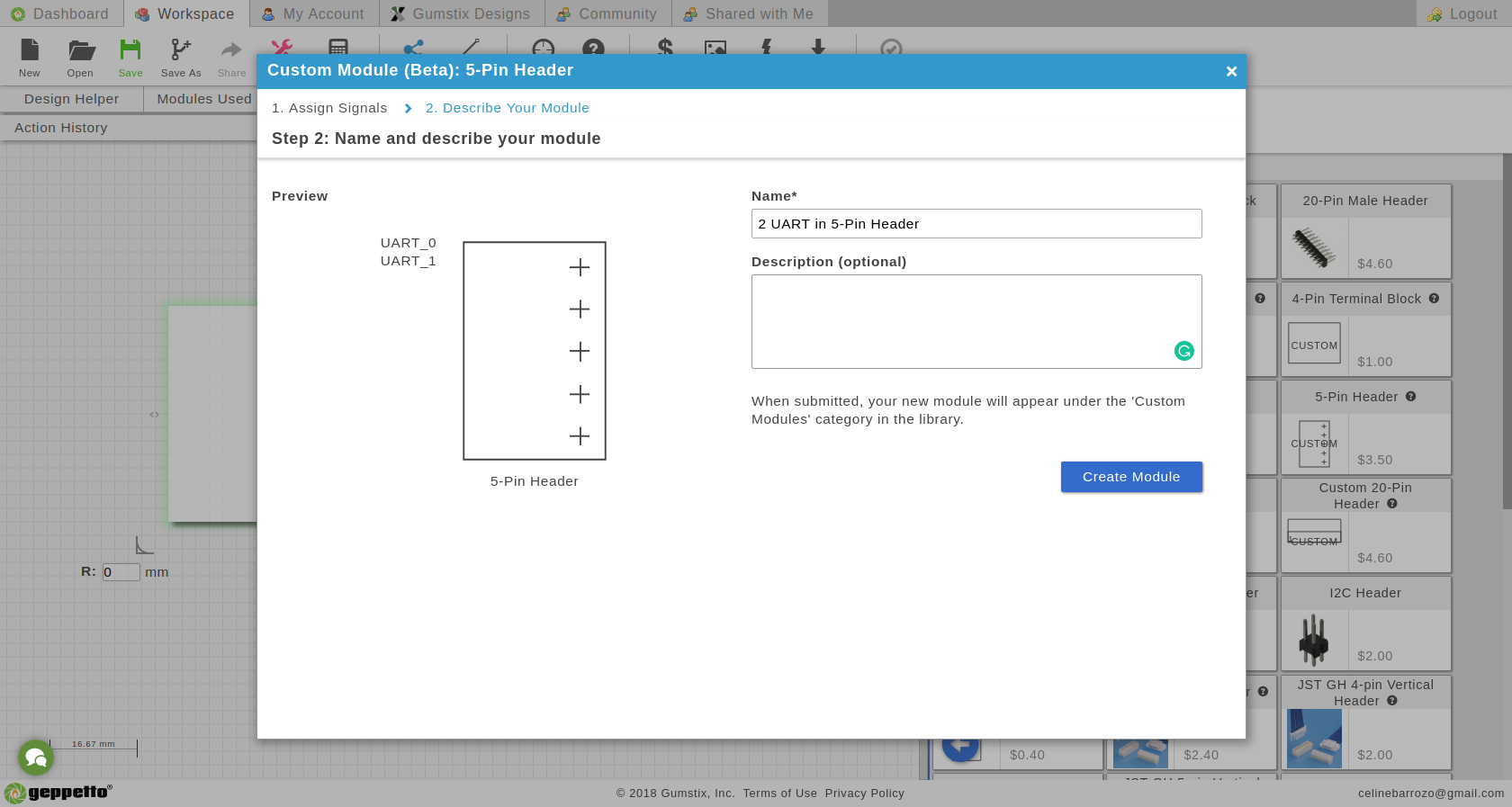Click the UART_0 signal label in preview
1512x807 pixels.
point(409,243)
